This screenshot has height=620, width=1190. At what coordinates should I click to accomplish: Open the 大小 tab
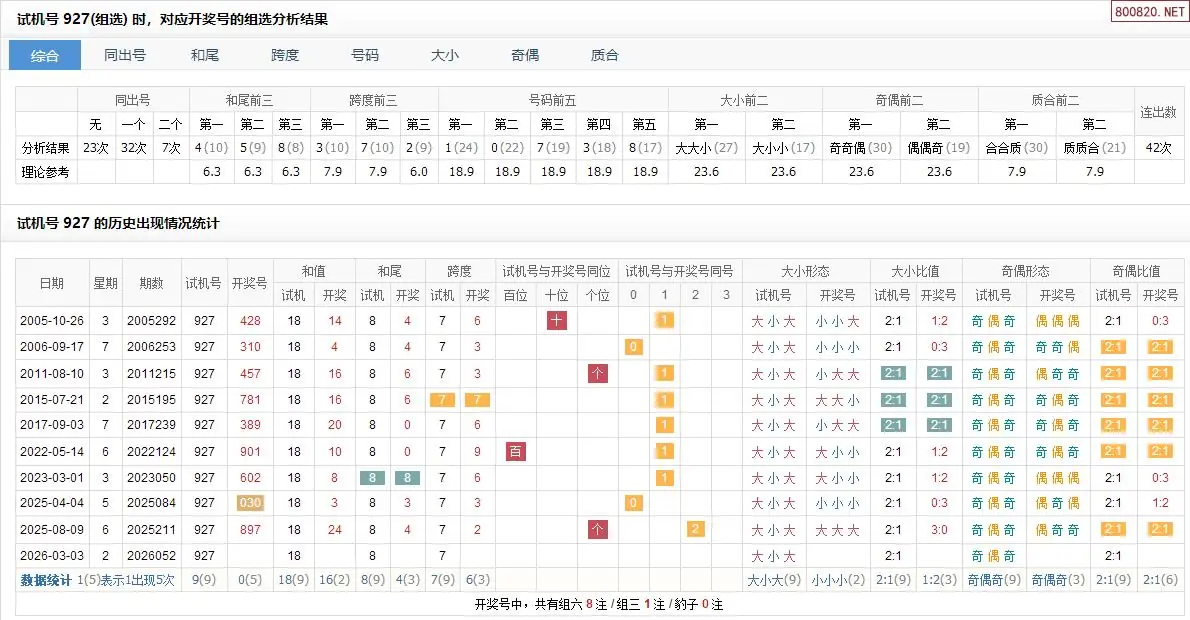445,55
